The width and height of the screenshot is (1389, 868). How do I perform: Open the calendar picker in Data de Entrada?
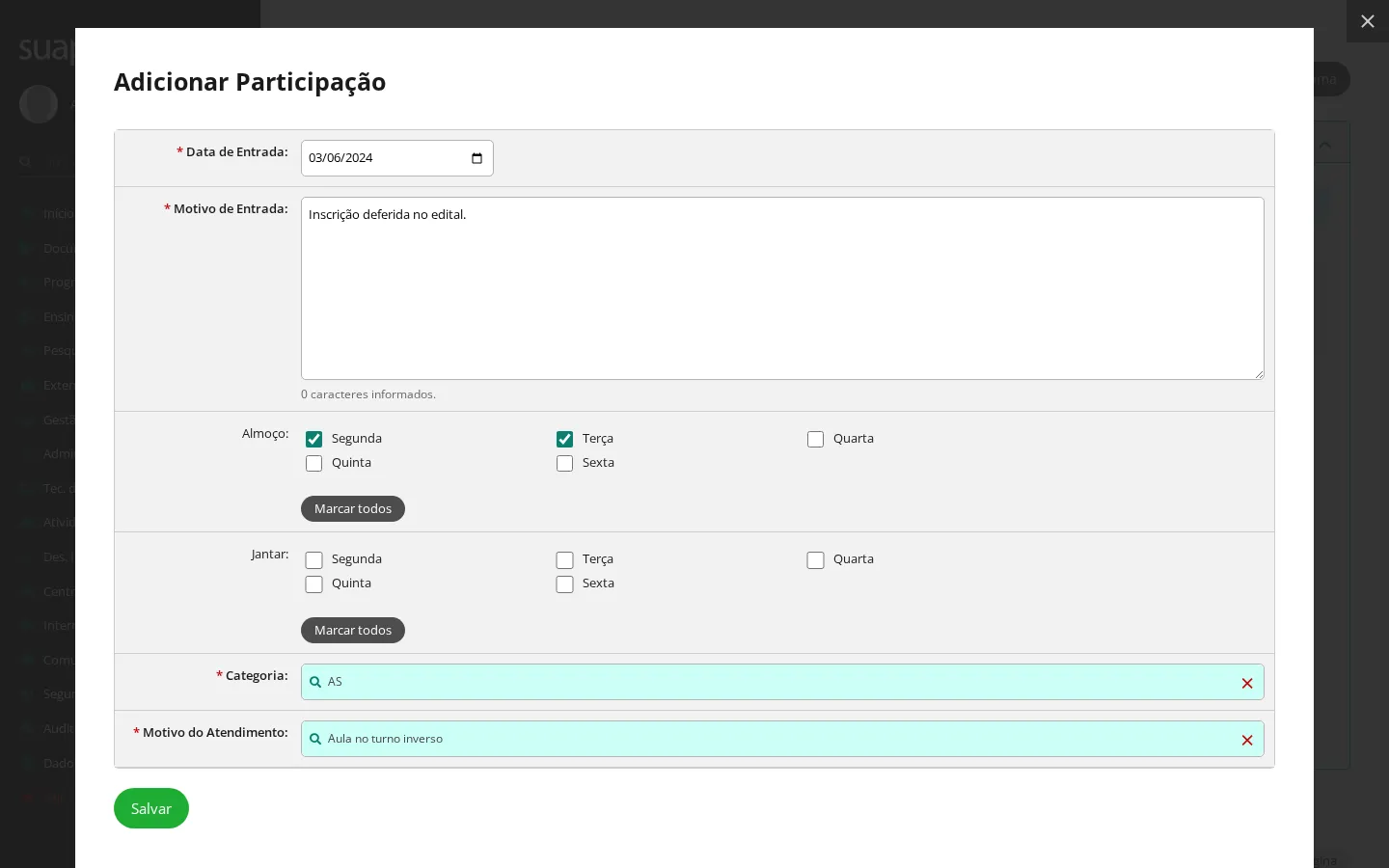pyautogui.click(x=477, y=158)
